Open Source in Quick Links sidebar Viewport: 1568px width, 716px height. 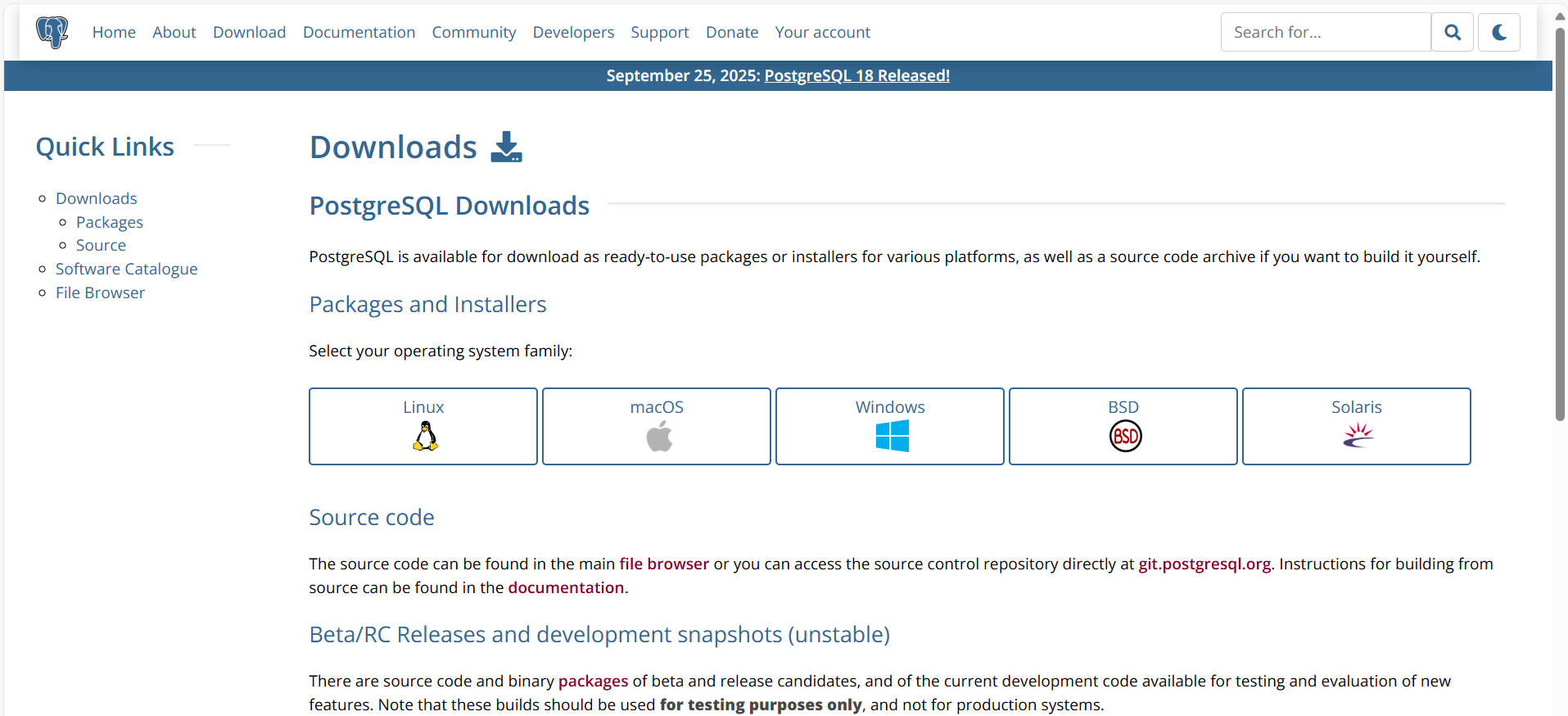[101, 245]
